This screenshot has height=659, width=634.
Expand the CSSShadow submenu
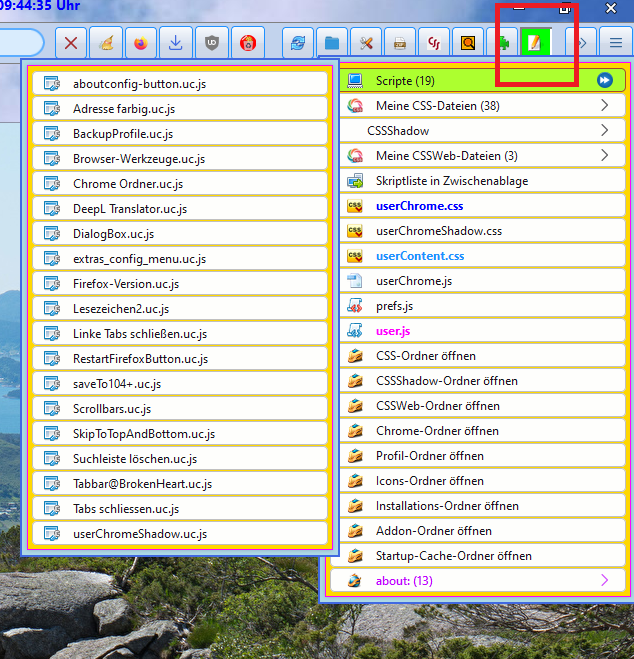[604, 130]
